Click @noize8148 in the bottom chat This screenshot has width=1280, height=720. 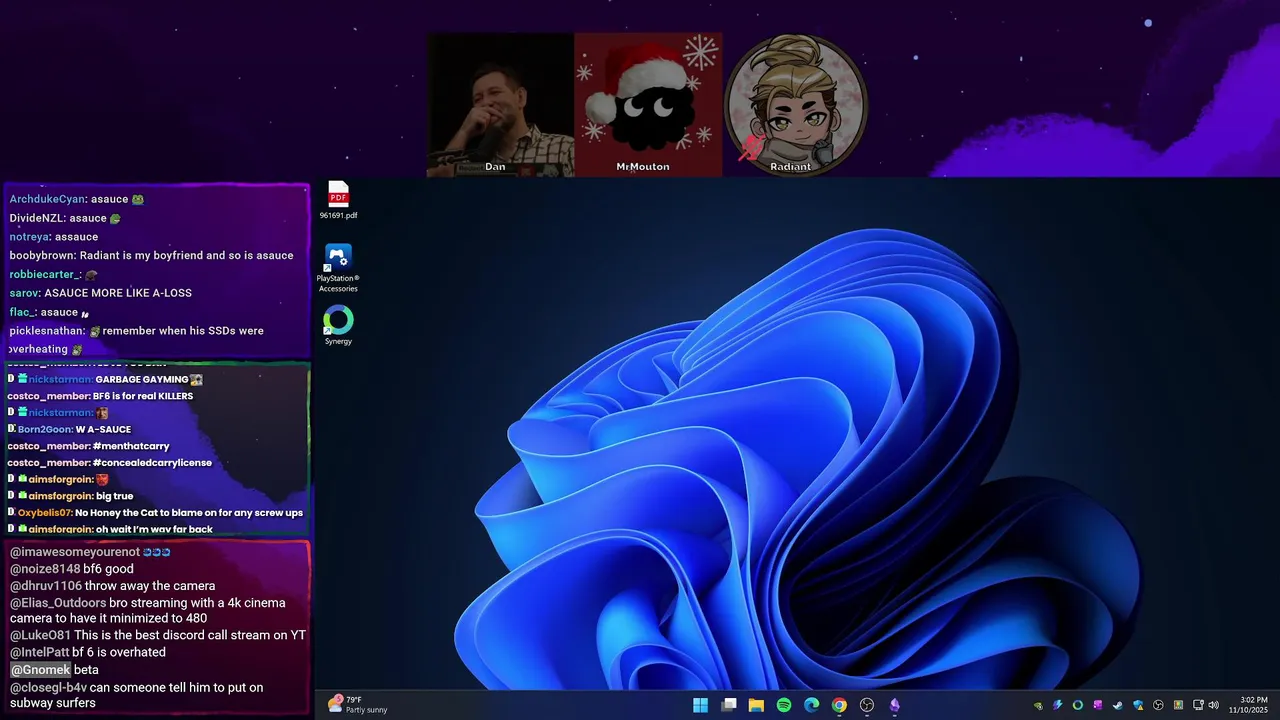(45, 569)
